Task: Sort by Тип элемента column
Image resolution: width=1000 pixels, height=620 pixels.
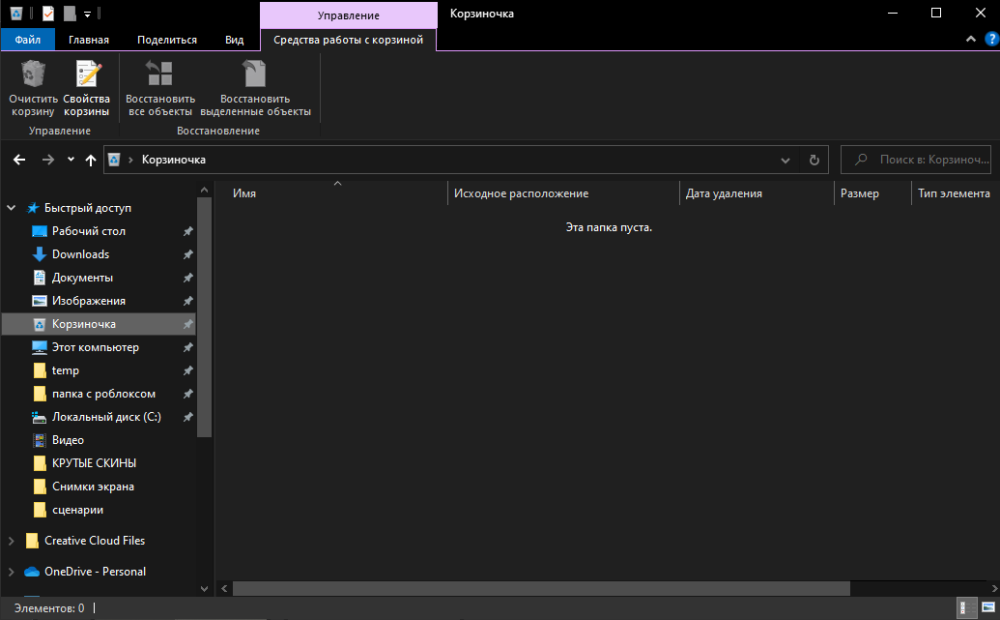Action: 955,193
